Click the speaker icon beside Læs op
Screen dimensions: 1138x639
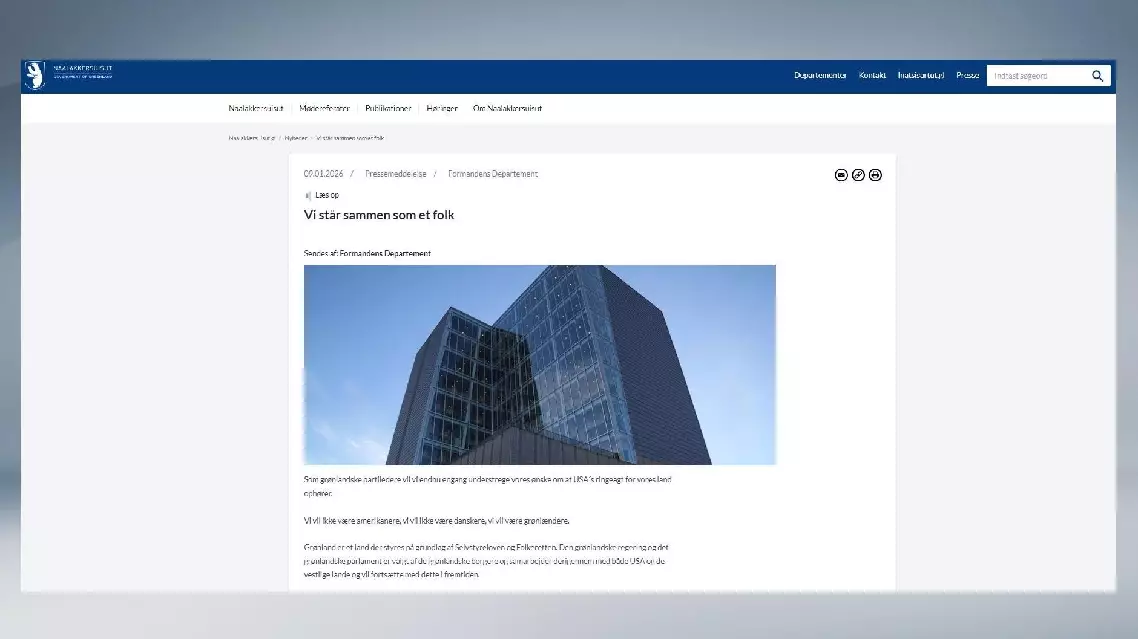(308, 195)
